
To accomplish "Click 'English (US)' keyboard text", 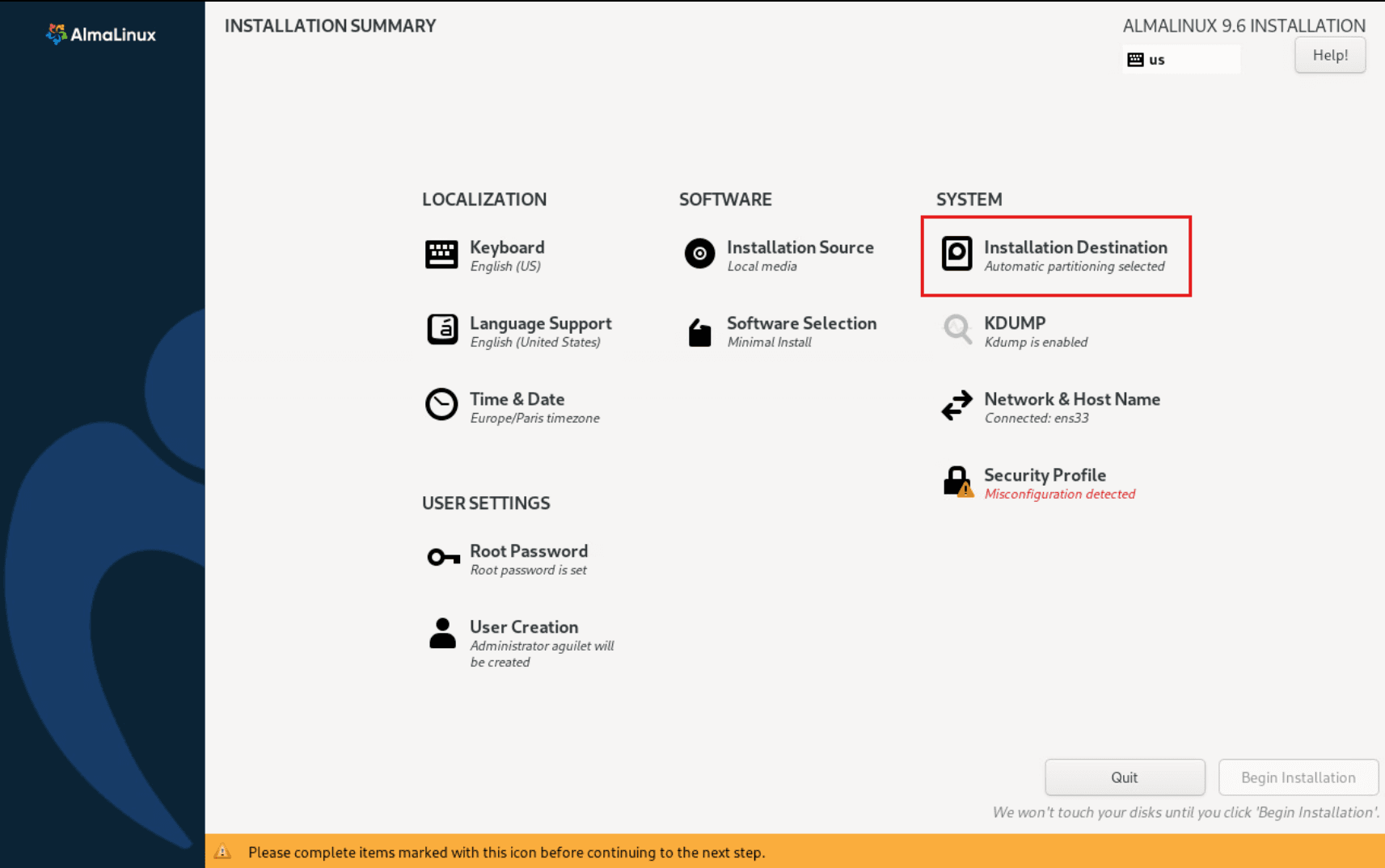I will coord(505,267).
